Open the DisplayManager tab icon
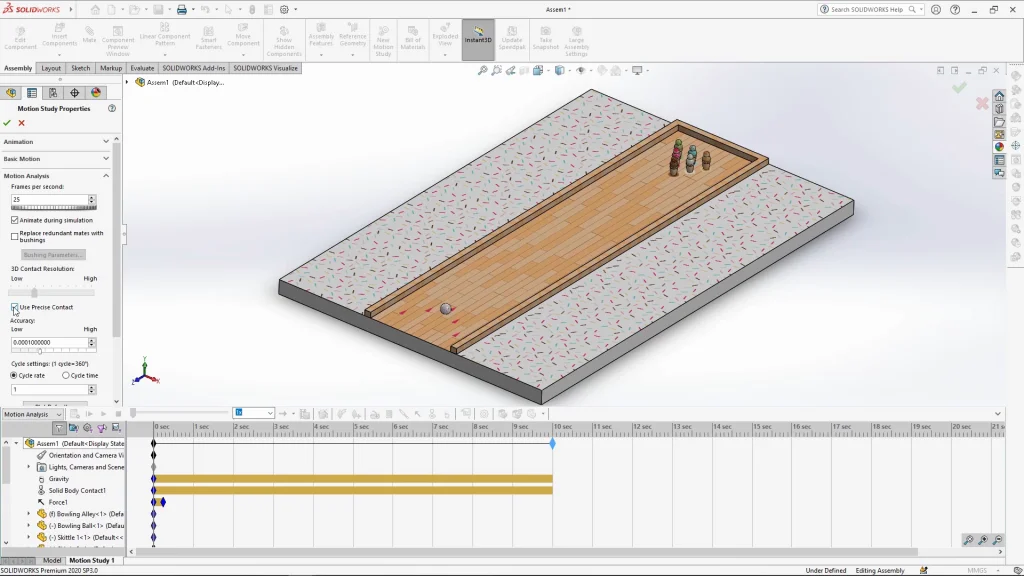The height and width of the screenshot is (576, 1024). [x=96, y=93]
